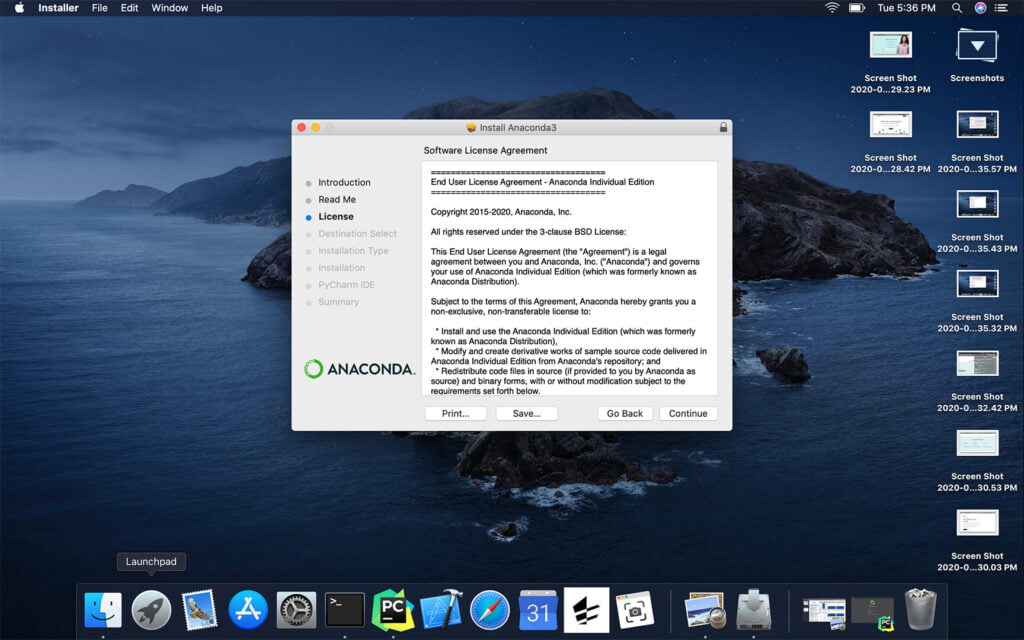
Task: Click the Read Me step in the sidebar
Action: (337, 199)
